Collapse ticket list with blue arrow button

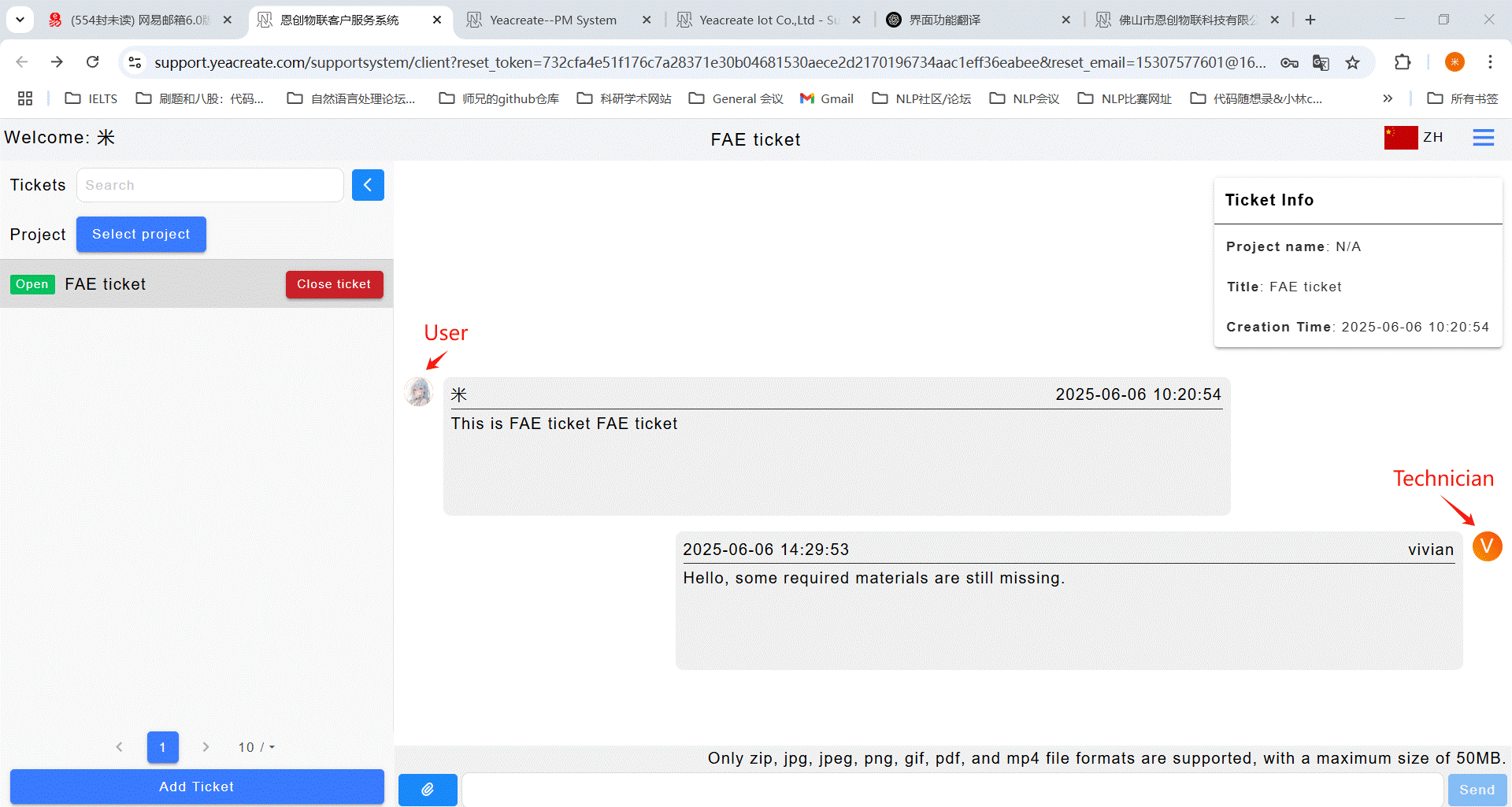tap(368, 185)
